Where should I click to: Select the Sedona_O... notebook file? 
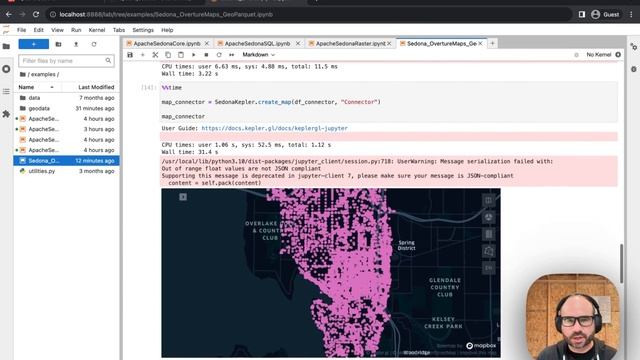67,161
